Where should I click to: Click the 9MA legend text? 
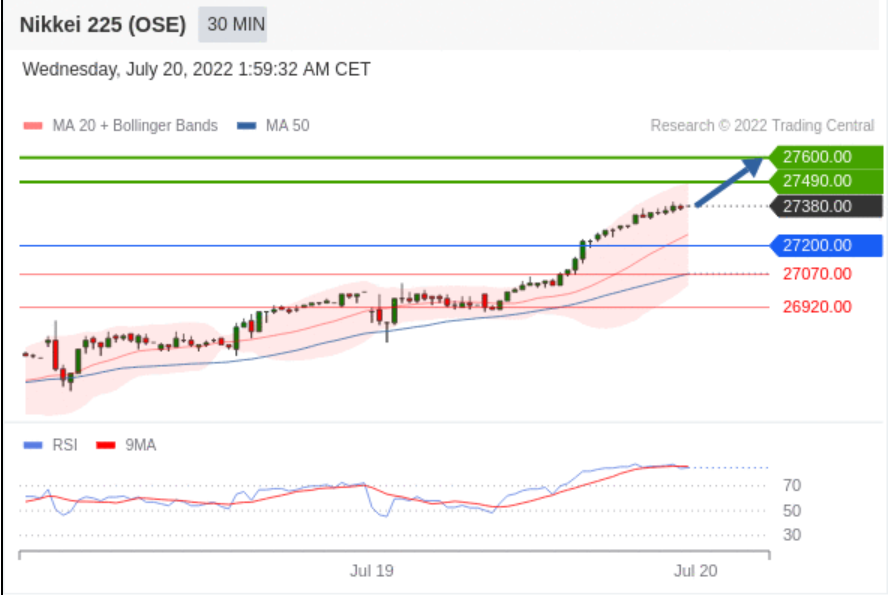coord(140,445)
